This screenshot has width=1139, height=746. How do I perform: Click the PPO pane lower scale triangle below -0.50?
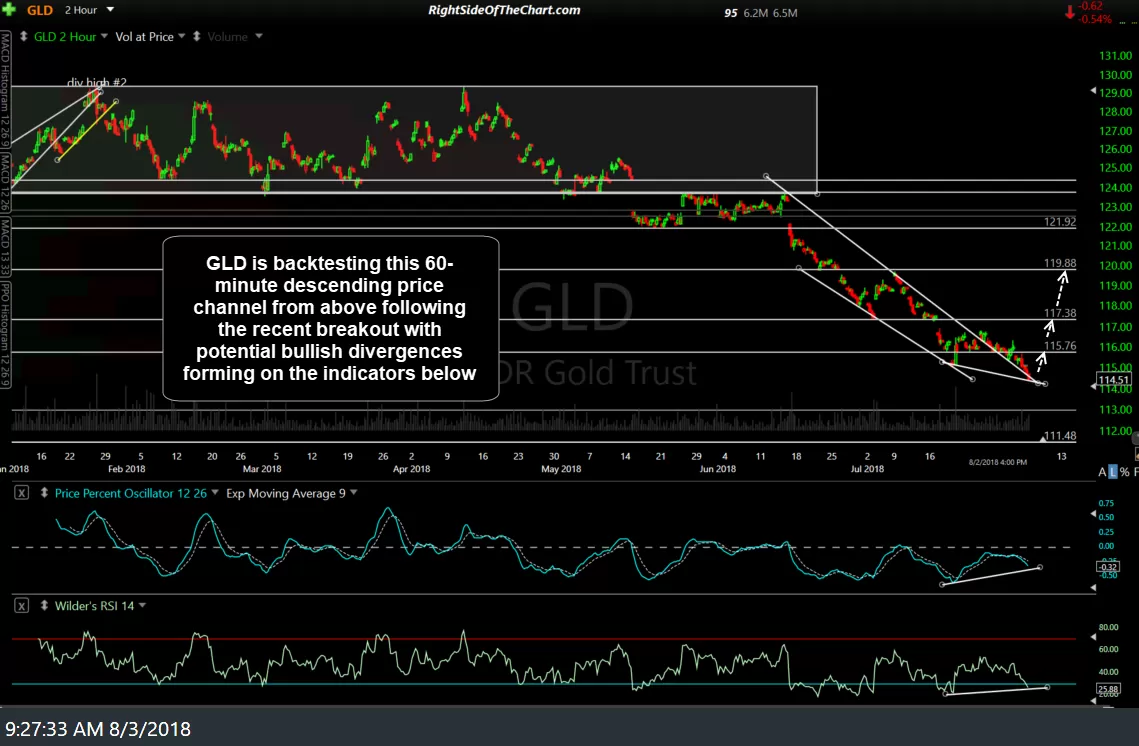(1094, 587)
